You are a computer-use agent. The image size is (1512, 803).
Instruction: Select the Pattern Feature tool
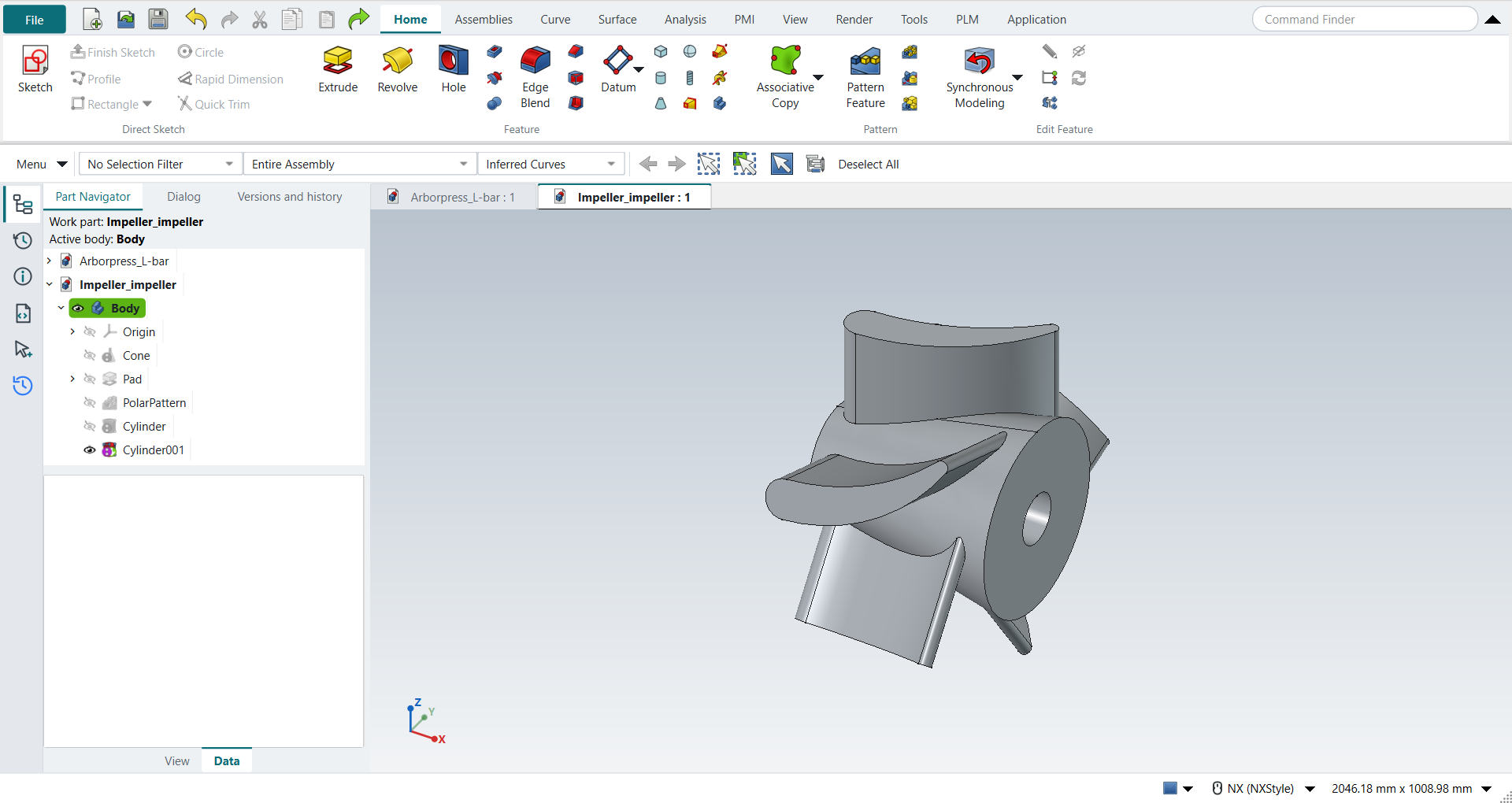click(x=865, y=77)
